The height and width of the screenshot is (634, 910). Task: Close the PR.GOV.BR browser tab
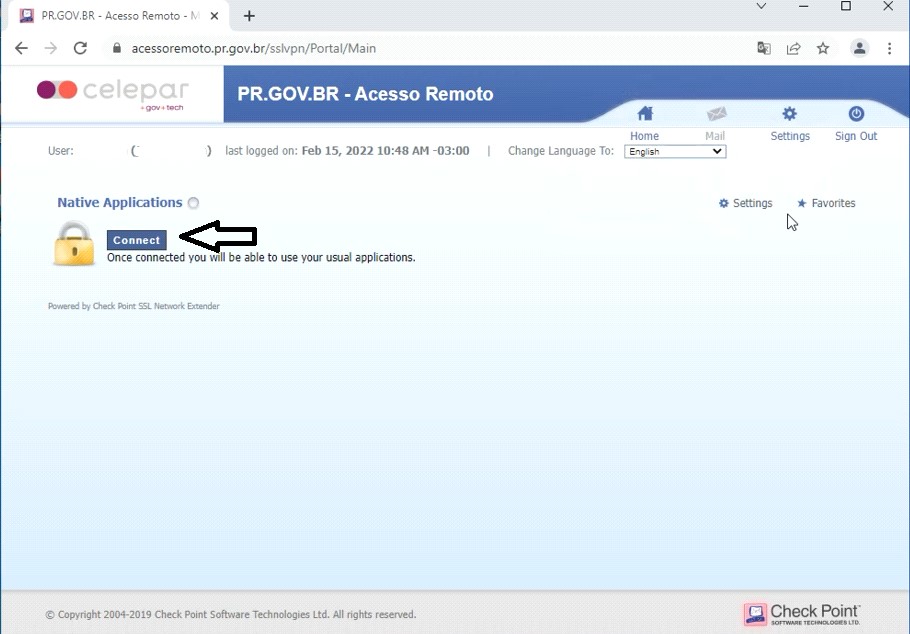[x=214, y=16]
